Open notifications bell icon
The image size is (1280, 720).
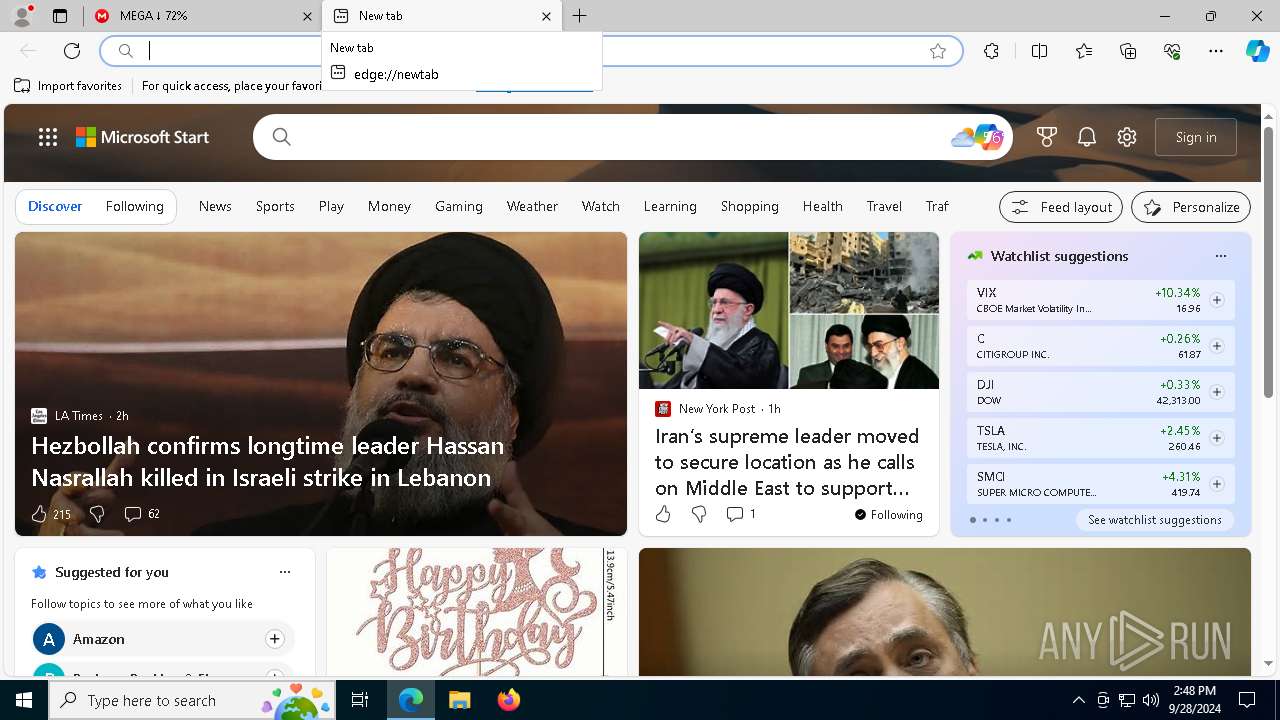point(1087,137)
